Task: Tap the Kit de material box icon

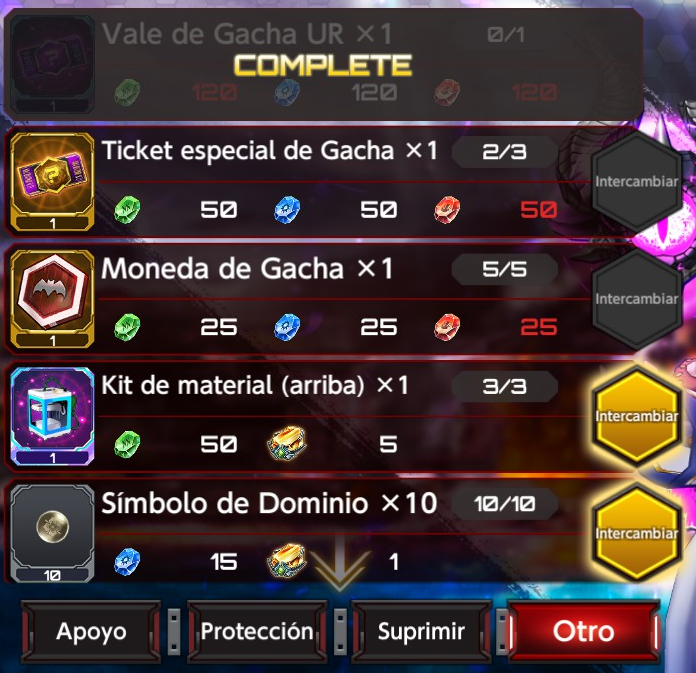Action: pos(52,416)
